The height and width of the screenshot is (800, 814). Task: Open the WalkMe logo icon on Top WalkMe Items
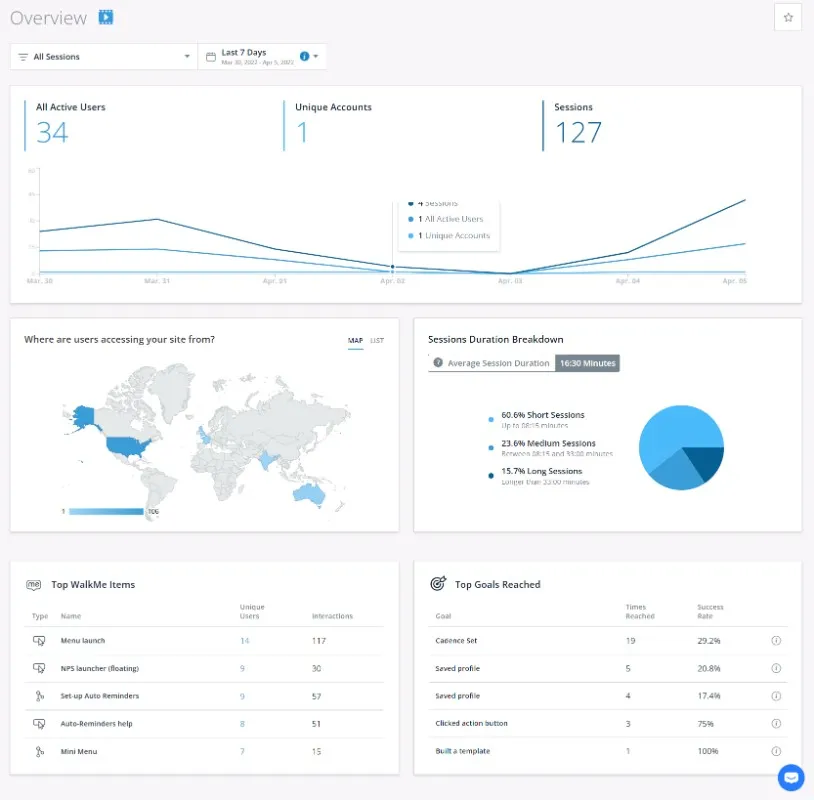tap(33, 585)
